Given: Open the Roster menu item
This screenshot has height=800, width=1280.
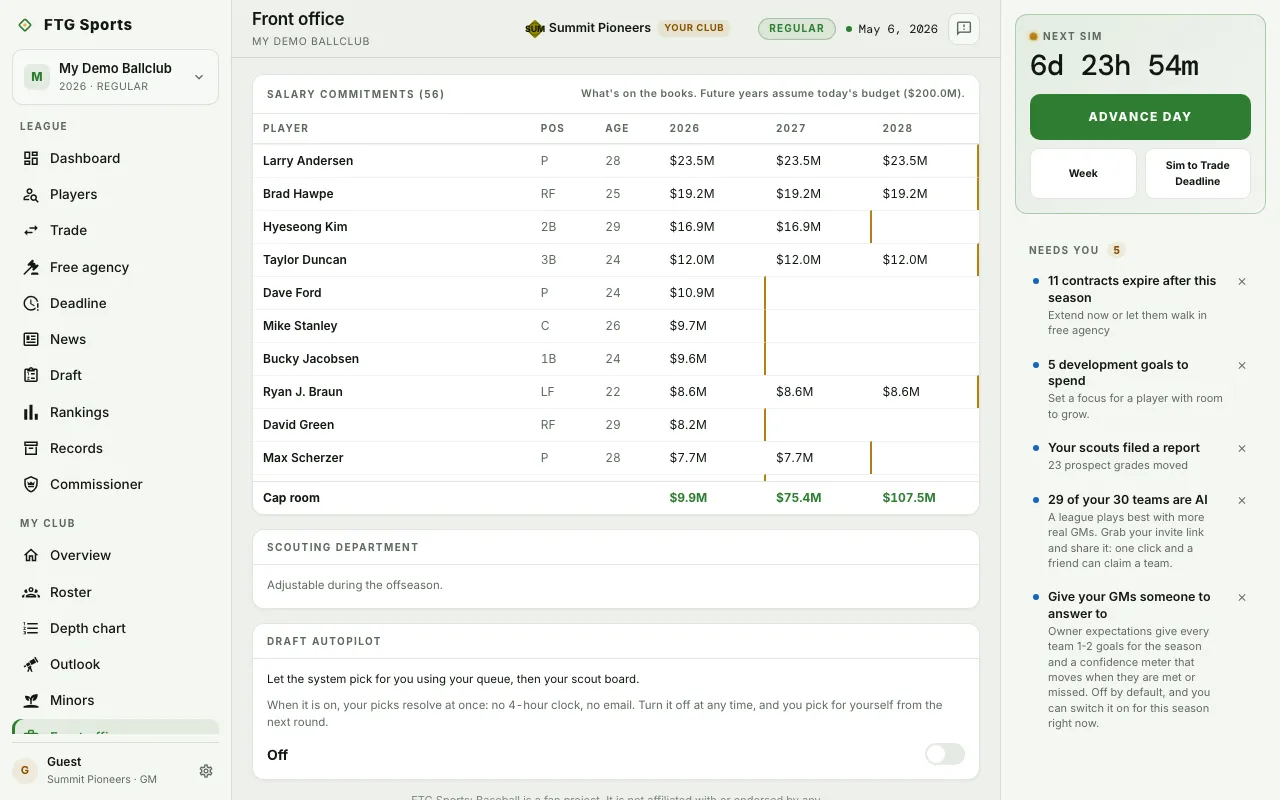Looking at the screenshot, I should point(115,592).
